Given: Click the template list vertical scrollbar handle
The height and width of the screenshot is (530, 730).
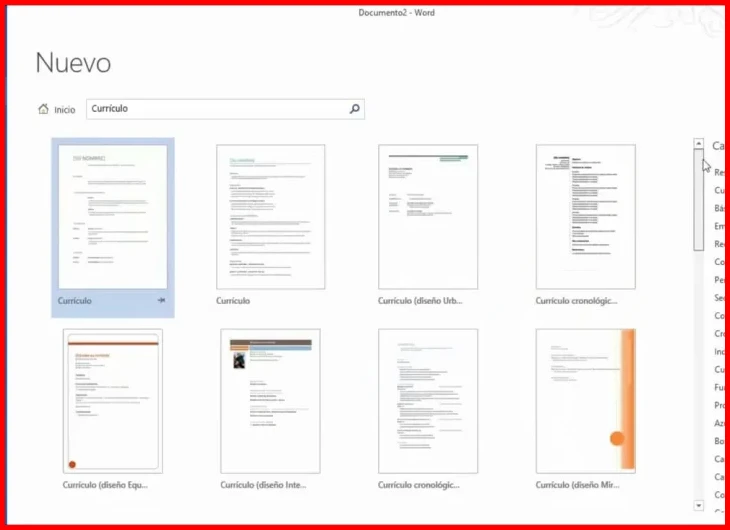Looking at the screenshot, I should pyautogui.click(x=698, y=200).
